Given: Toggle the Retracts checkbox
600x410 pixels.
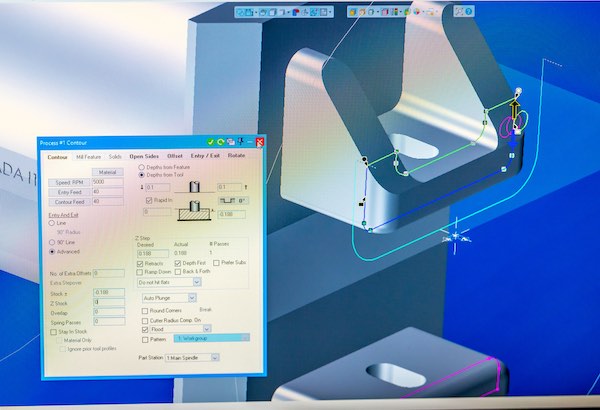Looking at the screenshot, I should click(x=140, y=263).
